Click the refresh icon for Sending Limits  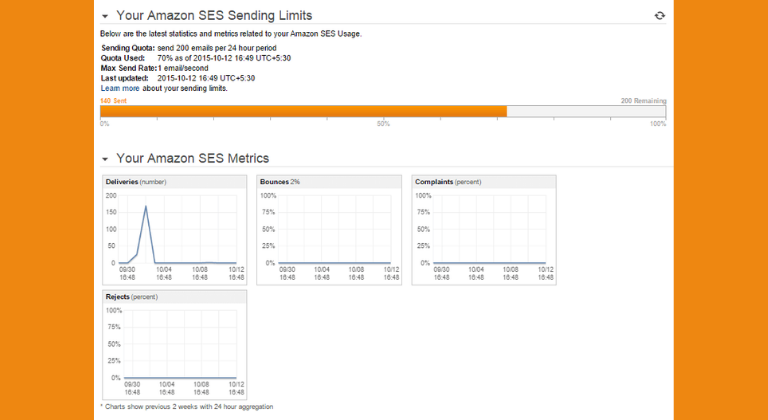pyautogui.click(x=659, y=16)
